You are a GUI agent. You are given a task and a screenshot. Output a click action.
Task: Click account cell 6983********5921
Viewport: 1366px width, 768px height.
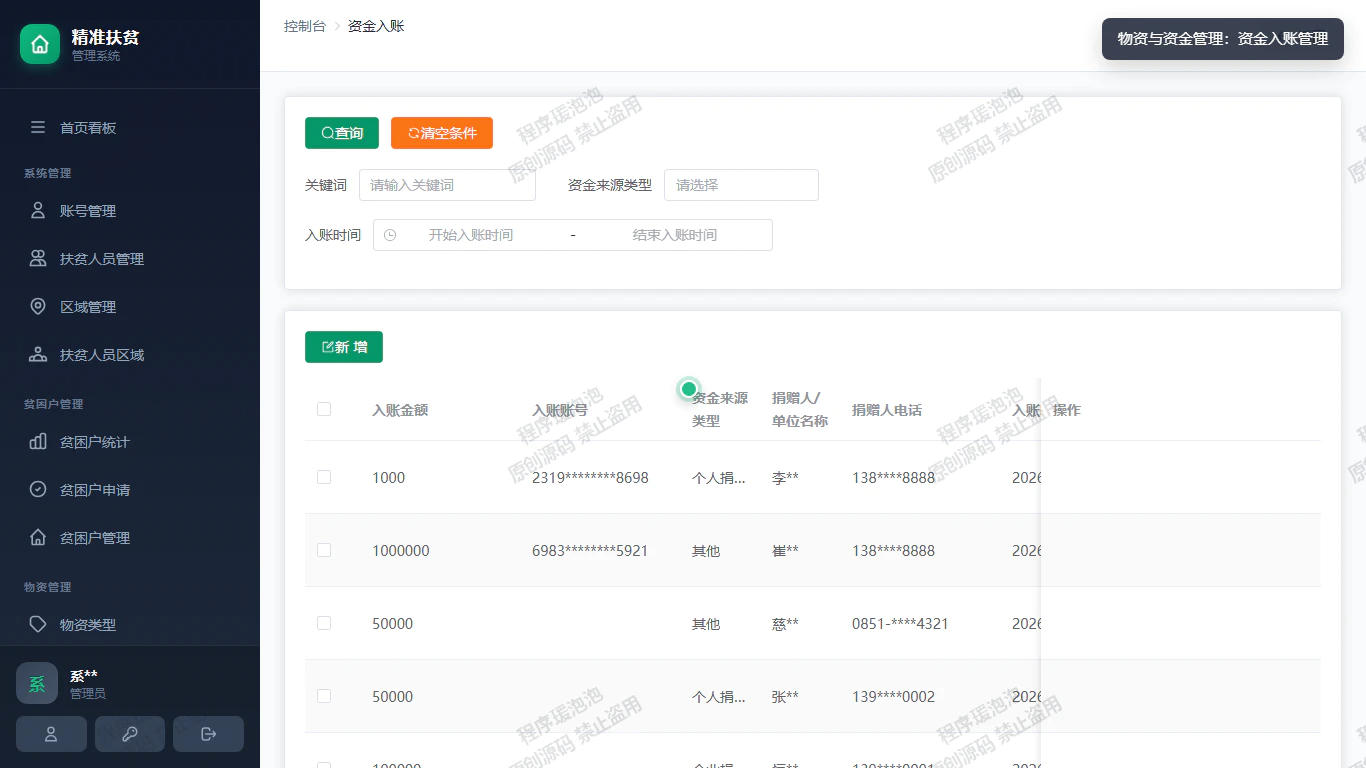[x=590, y=551]
